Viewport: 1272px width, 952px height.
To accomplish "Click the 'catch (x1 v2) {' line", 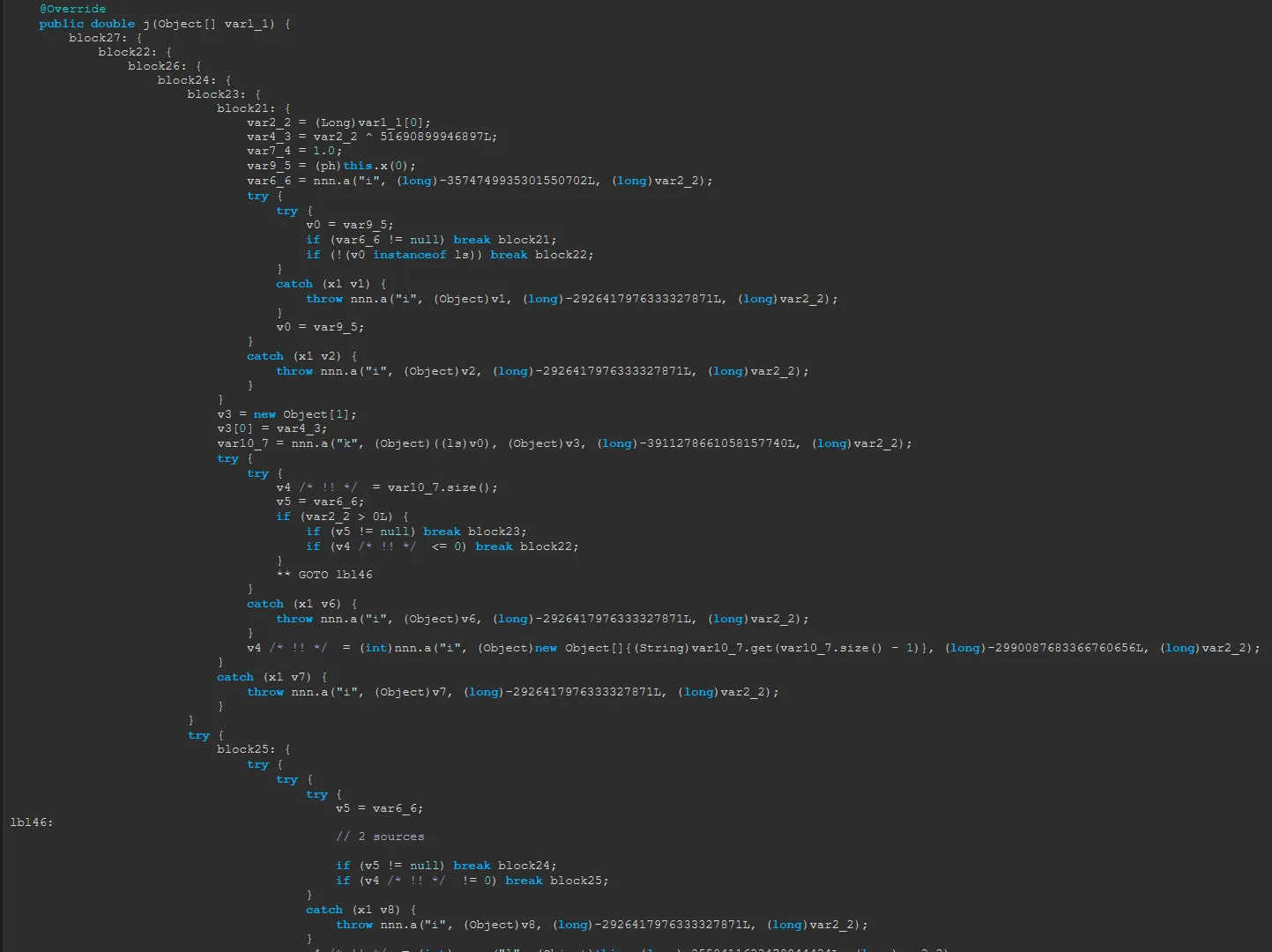I will coord(302,356).
